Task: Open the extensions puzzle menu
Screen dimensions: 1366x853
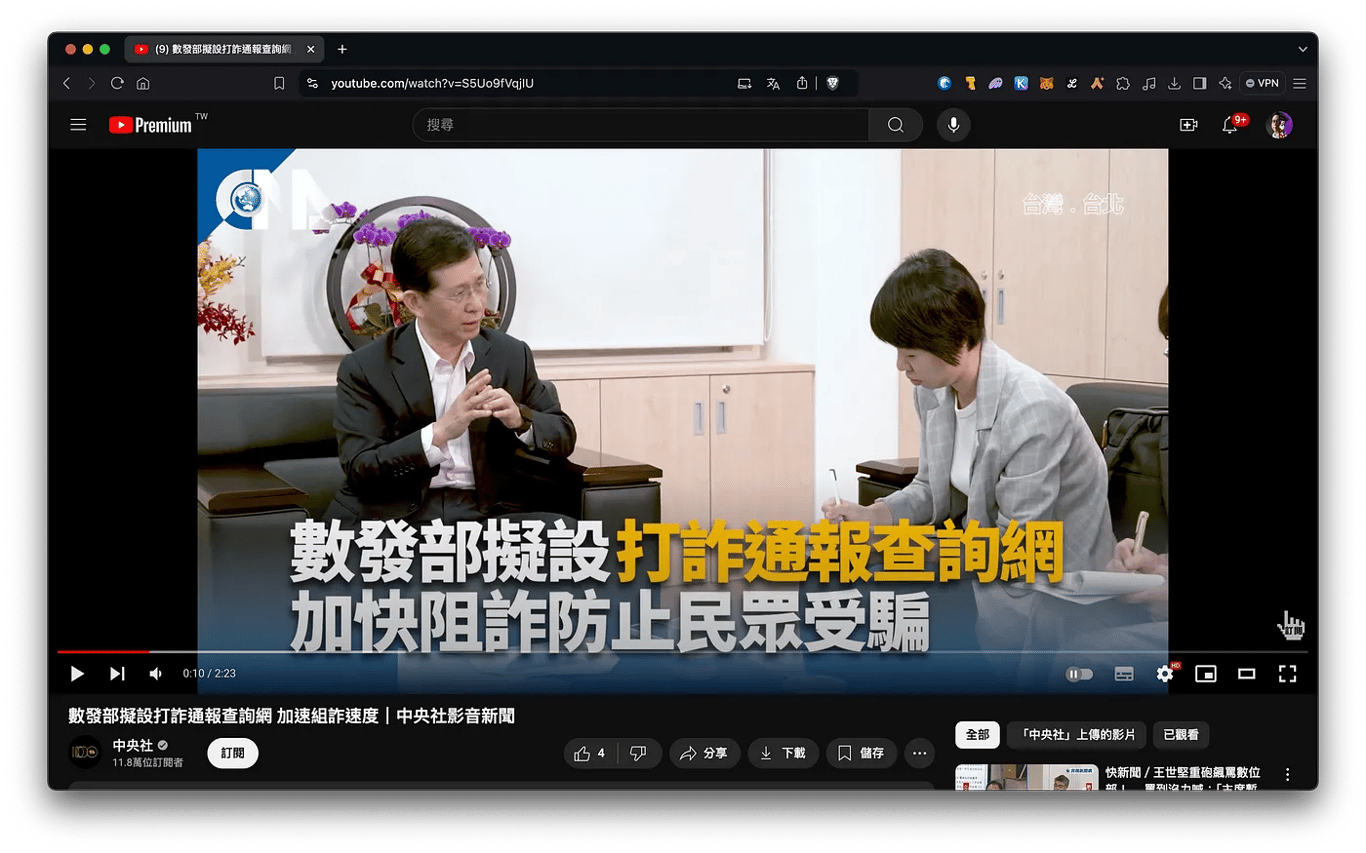Action: pos(1123,83)
